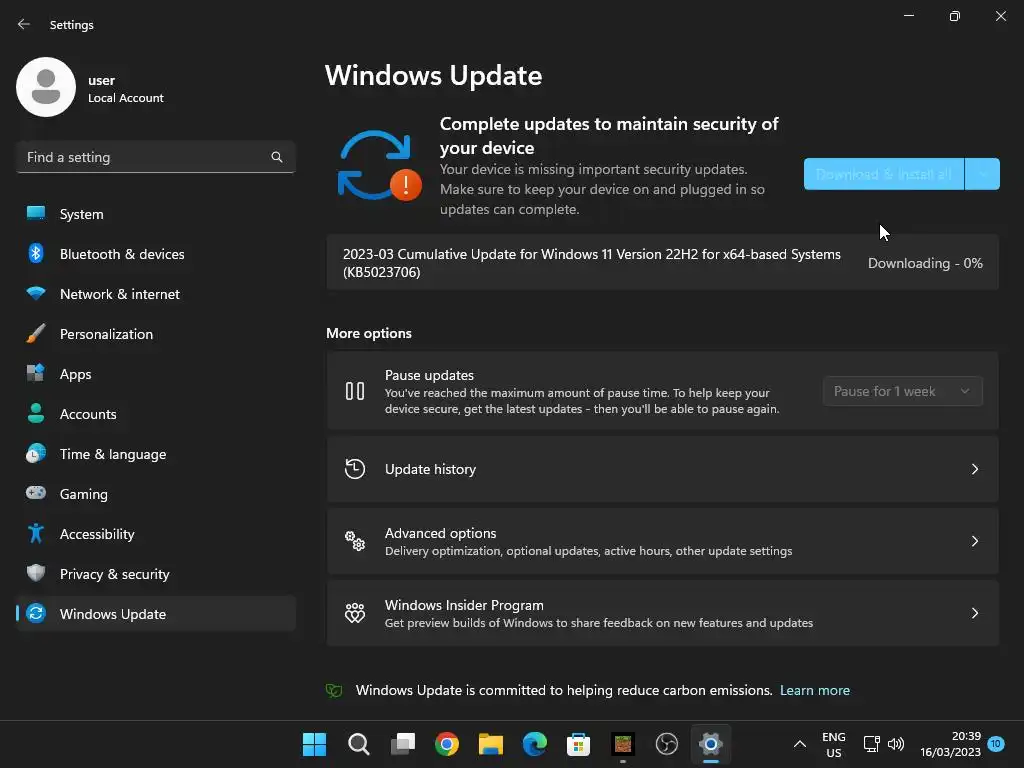Screen dimensions: 1024x768
Task: Open Advanced options row
Action: [663, 541]
